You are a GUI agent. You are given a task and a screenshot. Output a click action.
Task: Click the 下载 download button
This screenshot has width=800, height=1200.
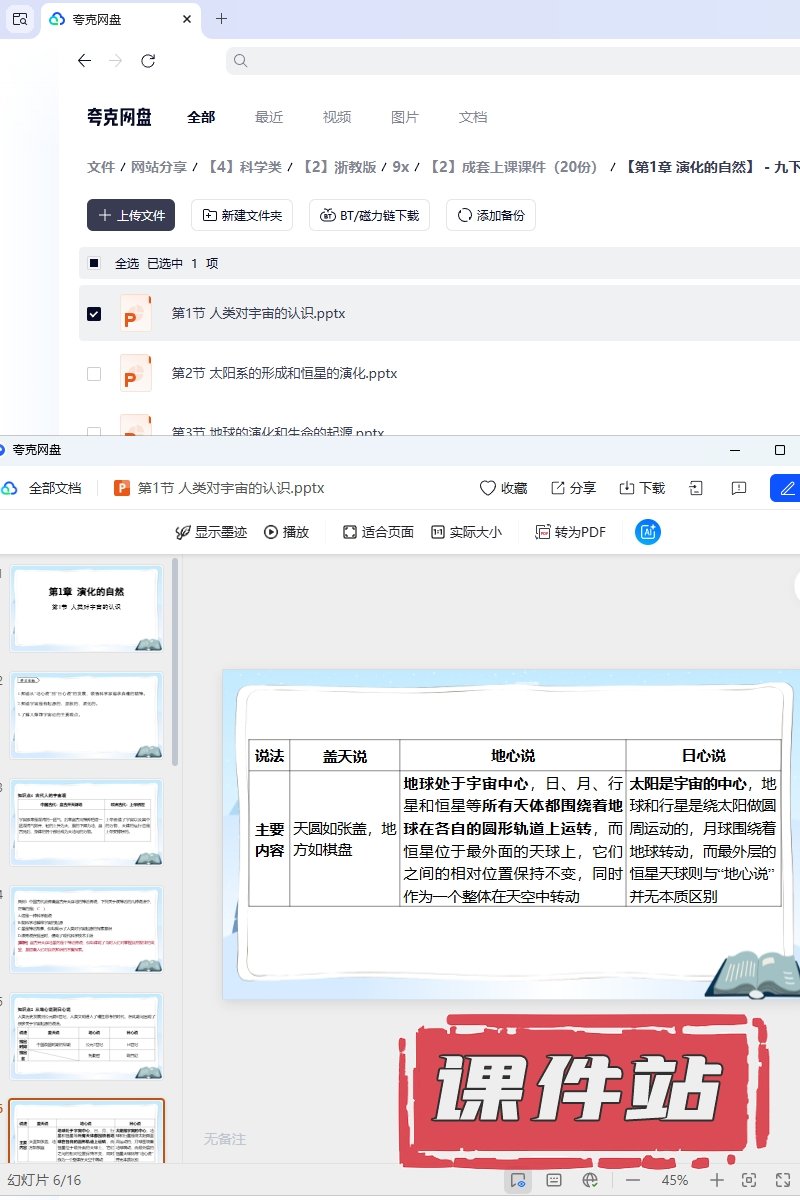tap(641, 488)
